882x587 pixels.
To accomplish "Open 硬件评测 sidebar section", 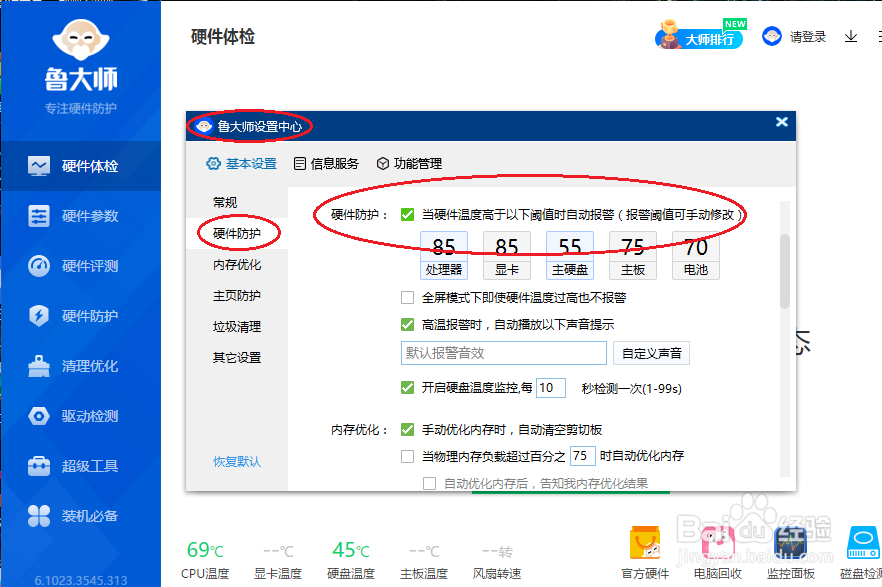I will 80,266.
